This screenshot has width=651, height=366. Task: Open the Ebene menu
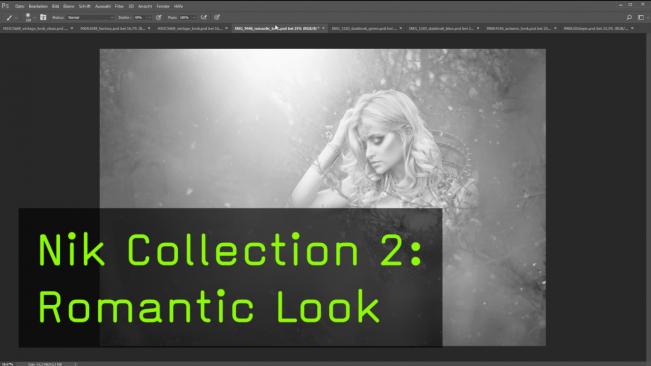(69, 6)
